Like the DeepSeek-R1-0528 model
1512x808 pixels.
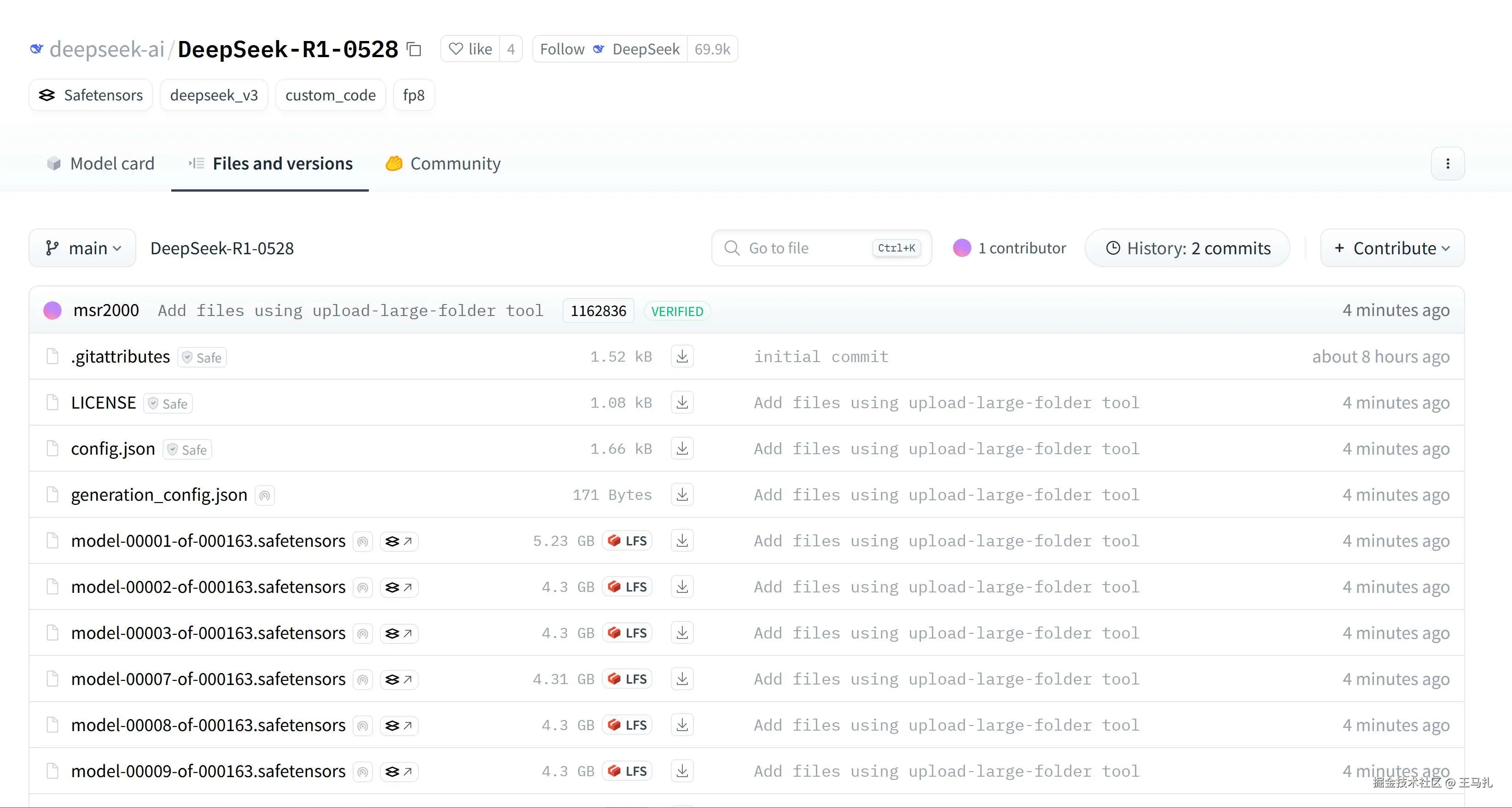click(x=470, y=49)
